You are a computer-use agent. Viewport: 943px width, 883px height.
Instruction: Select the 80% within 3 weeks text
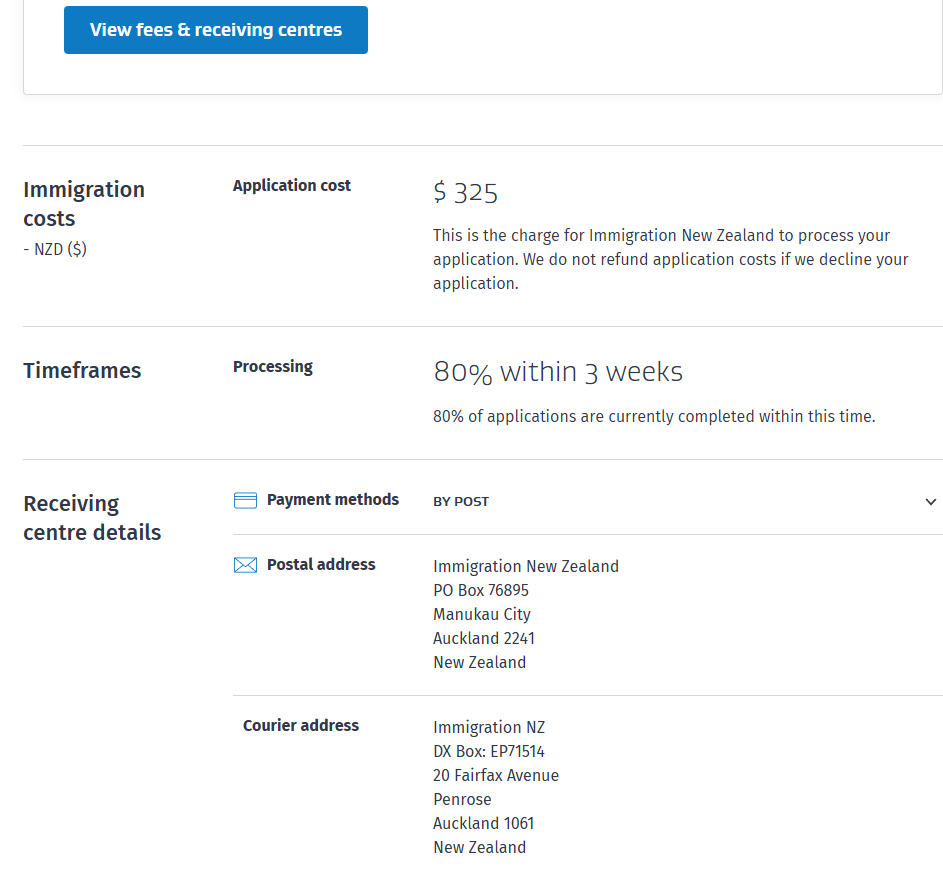click(558, 372)
